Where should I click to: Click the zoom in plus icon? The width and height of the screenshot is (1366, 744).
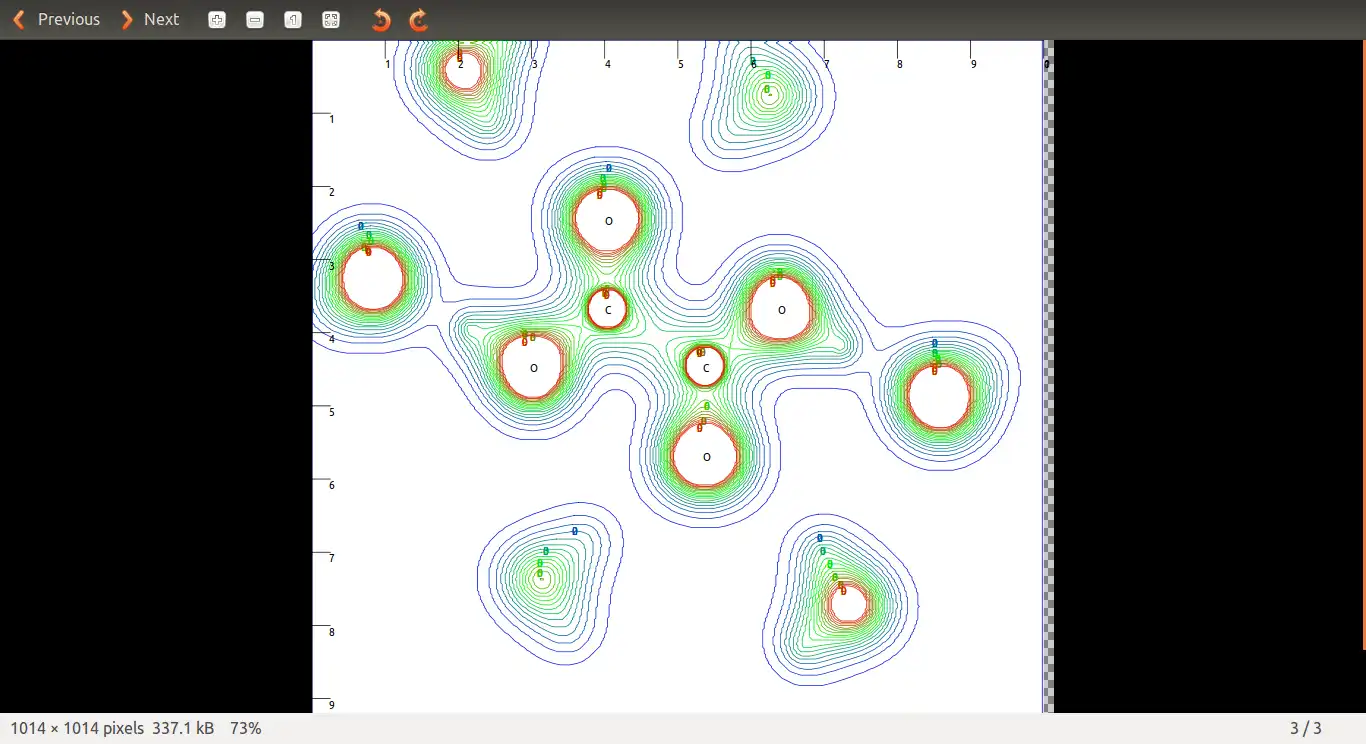(x=217, y=20)
